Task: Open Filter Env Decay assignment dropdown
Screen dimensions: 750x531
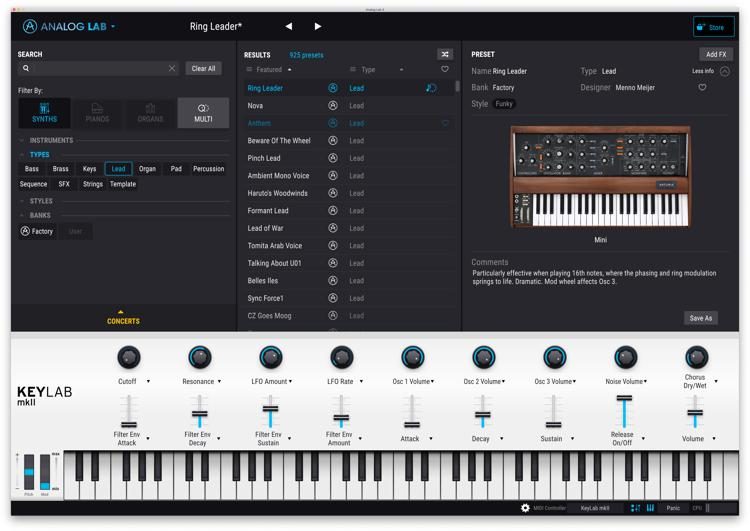Action: 219,439
